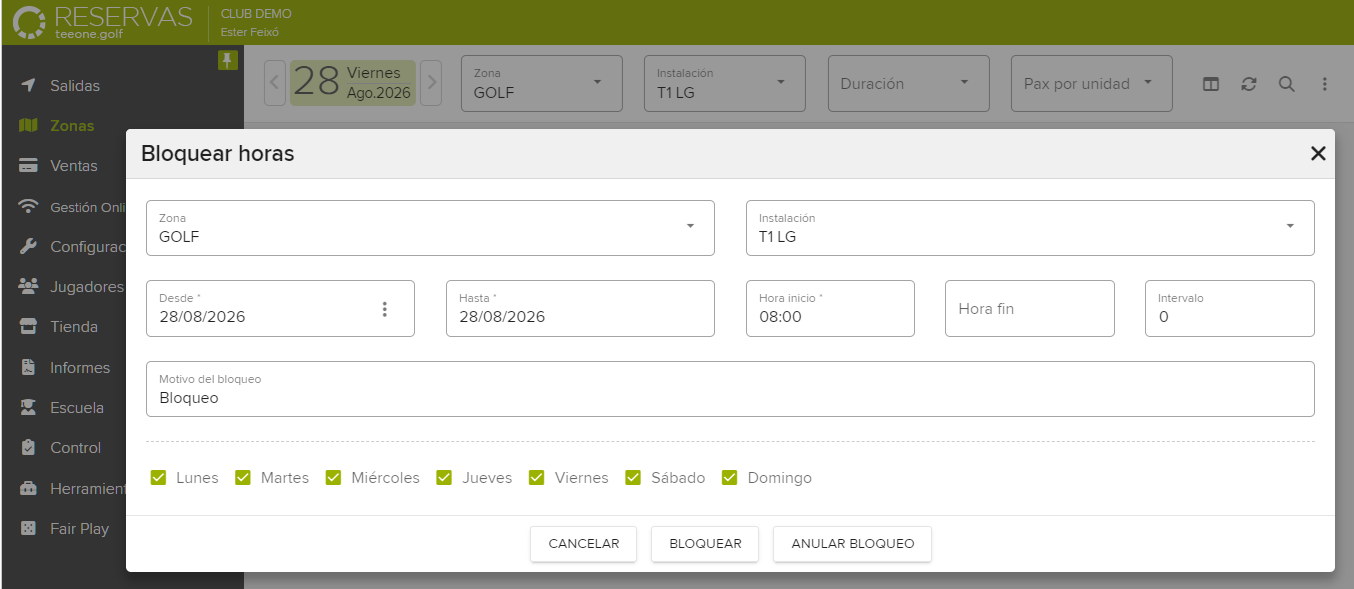1354x589 pixels.
Task: Disable the Domingo checkbox
Action: click(730, 478)
